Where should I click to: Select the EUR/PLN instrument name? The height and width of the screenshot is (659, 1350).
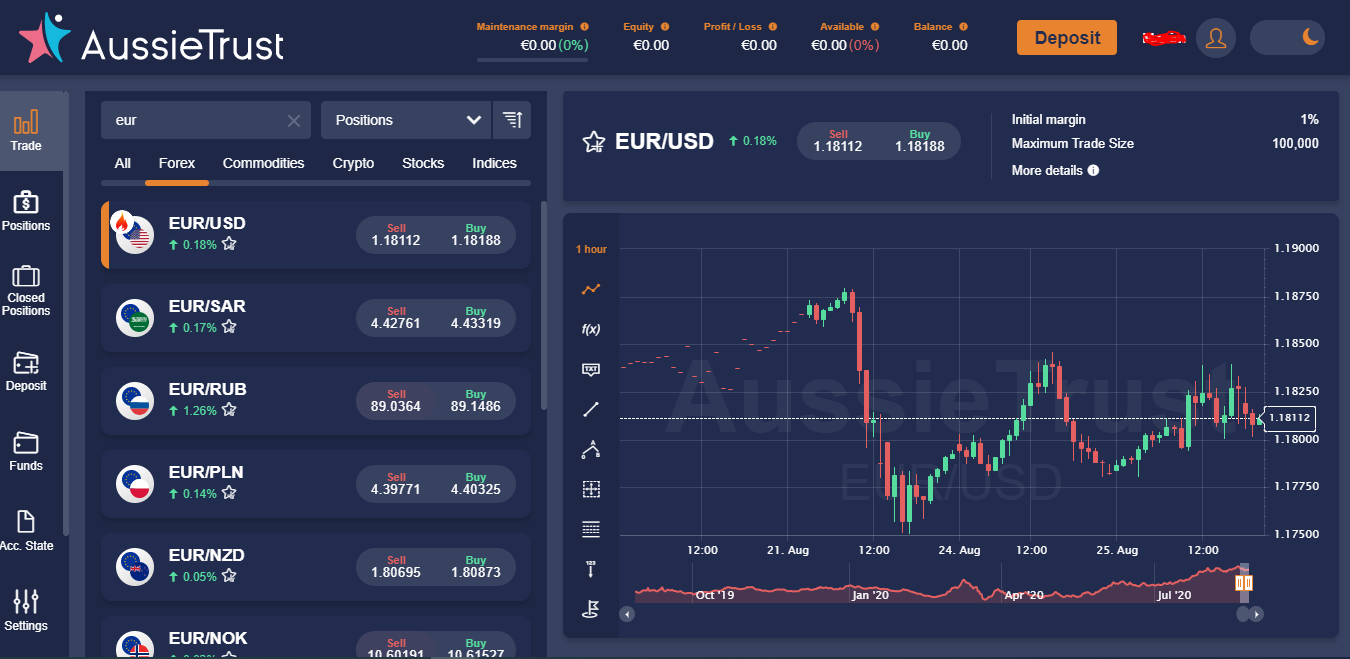(x=206, y=472)
